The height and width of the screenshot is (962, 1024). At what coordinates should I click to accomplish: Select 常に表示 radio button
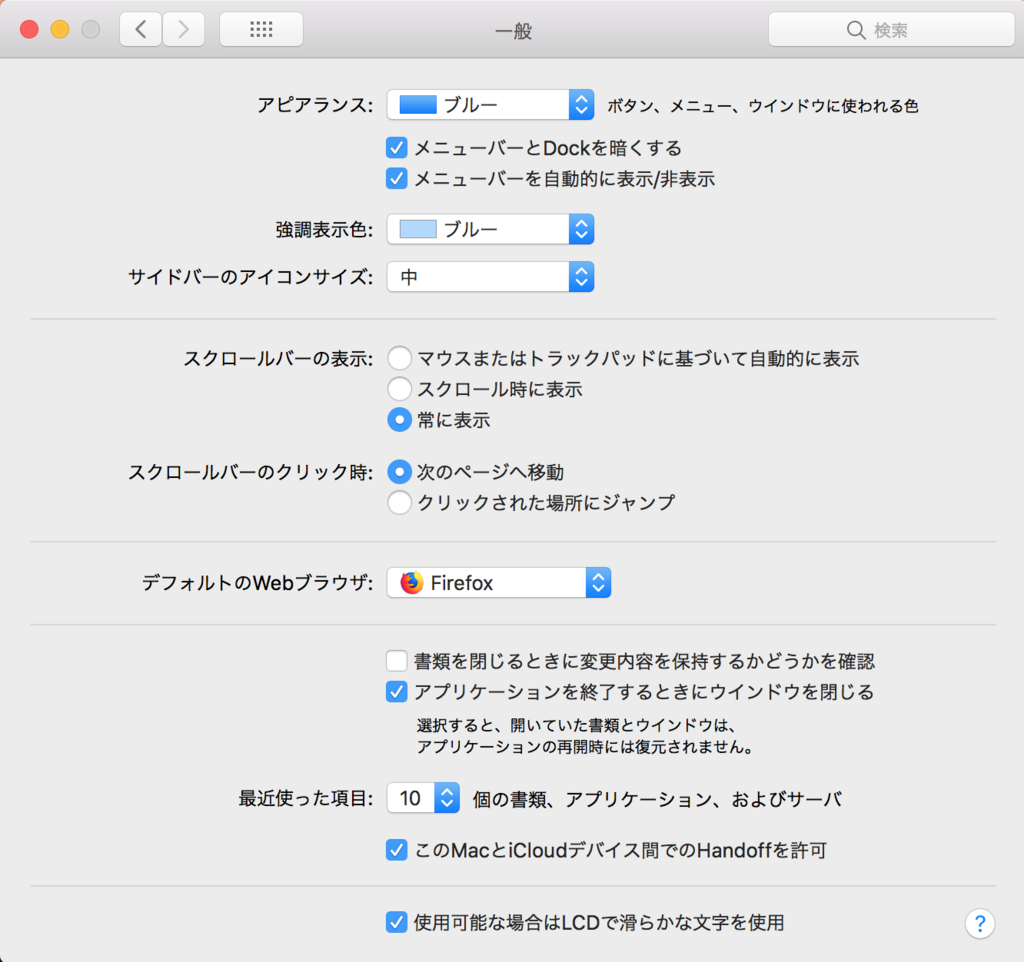coord(400,419)
